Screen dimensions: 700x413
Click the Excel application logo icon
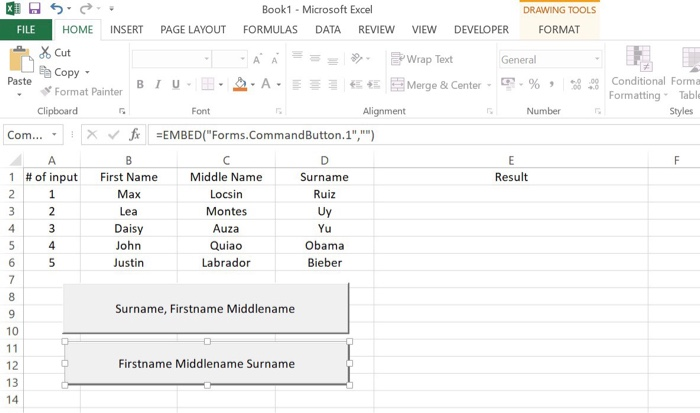[13, 8]
